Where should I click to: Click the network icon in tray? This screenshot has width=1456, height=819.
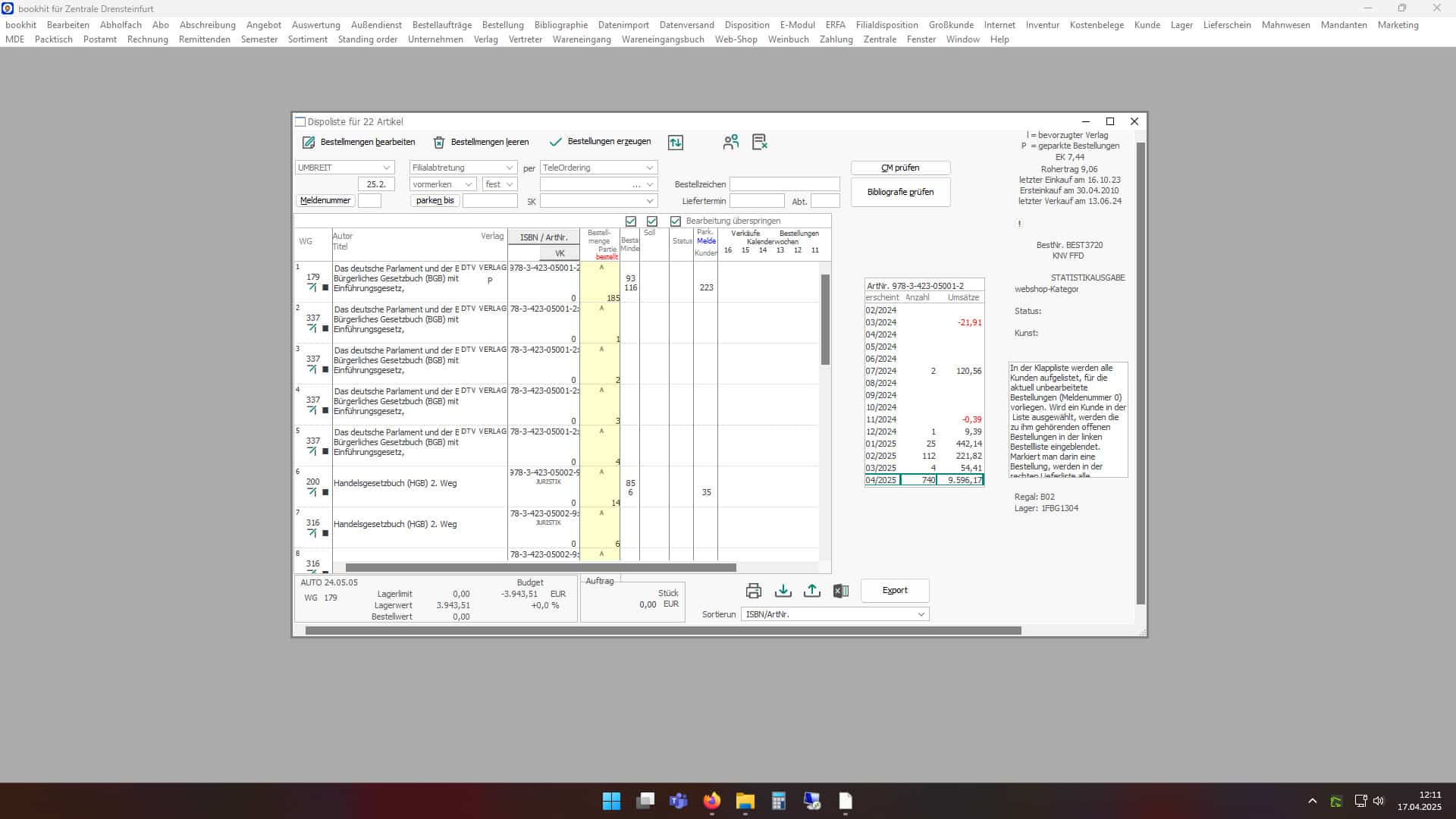pos(1360,801)
